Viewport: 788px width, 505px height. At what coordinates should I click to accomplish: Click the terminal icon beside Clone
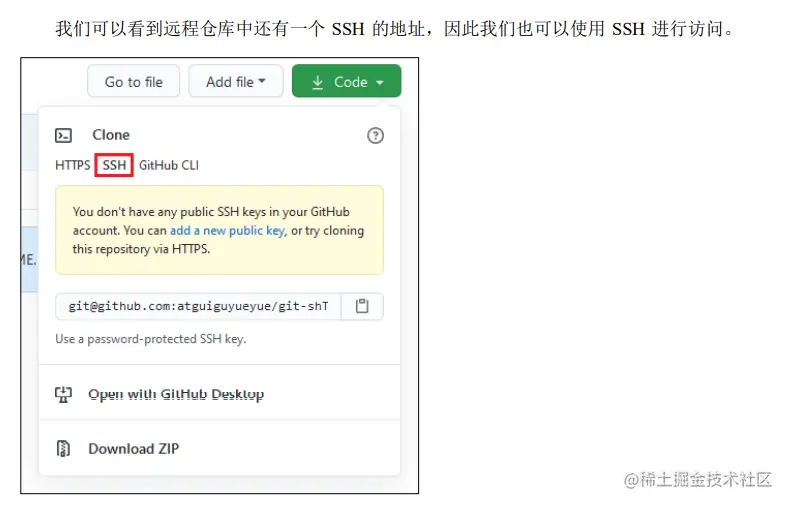coord(63,136)
